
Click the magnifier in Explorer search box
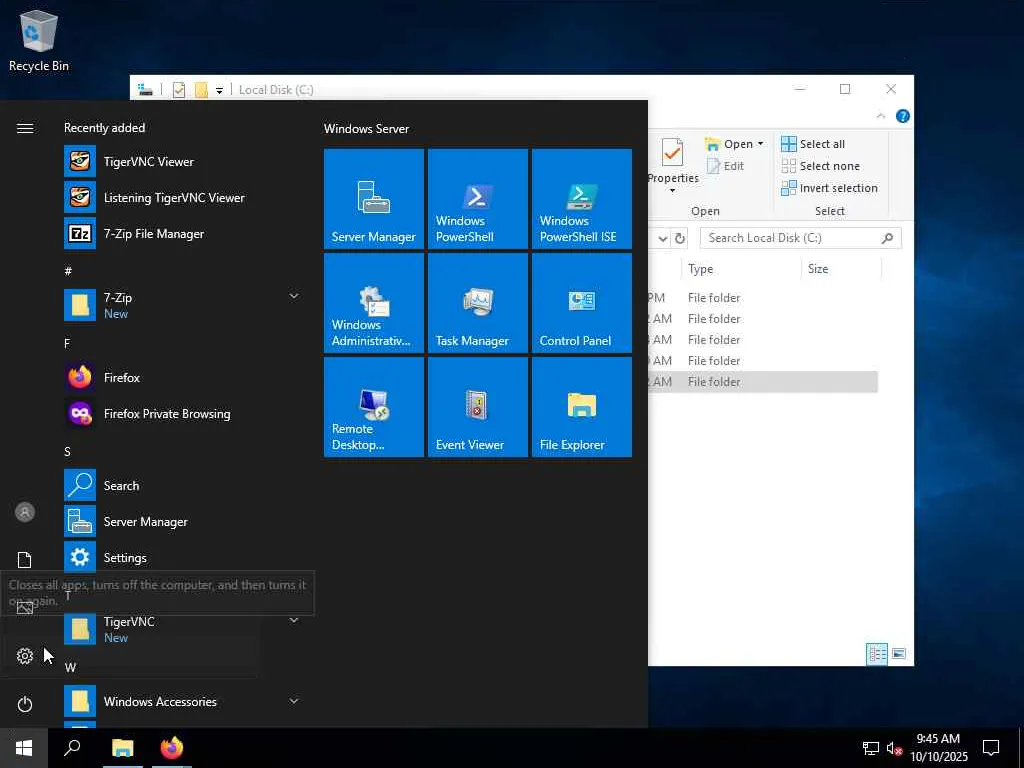[x=887, y=238]
